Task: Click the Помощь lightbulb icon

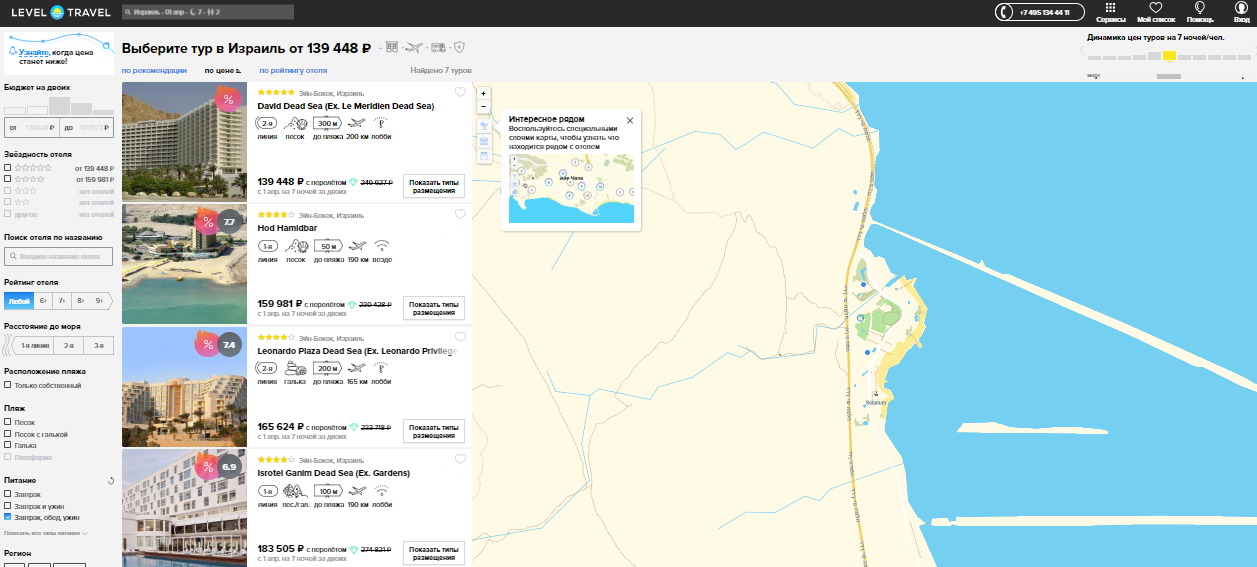Action: pyautogui.click(x=1200, y=9)
